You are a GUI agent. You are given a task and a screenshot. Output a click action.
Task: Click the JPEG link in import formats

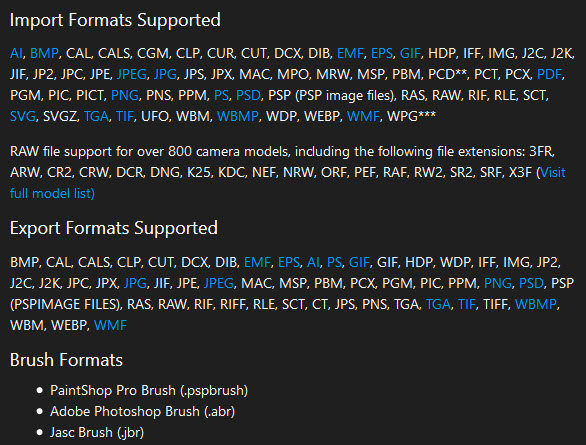pyautogui.click(x=132, y=74)
